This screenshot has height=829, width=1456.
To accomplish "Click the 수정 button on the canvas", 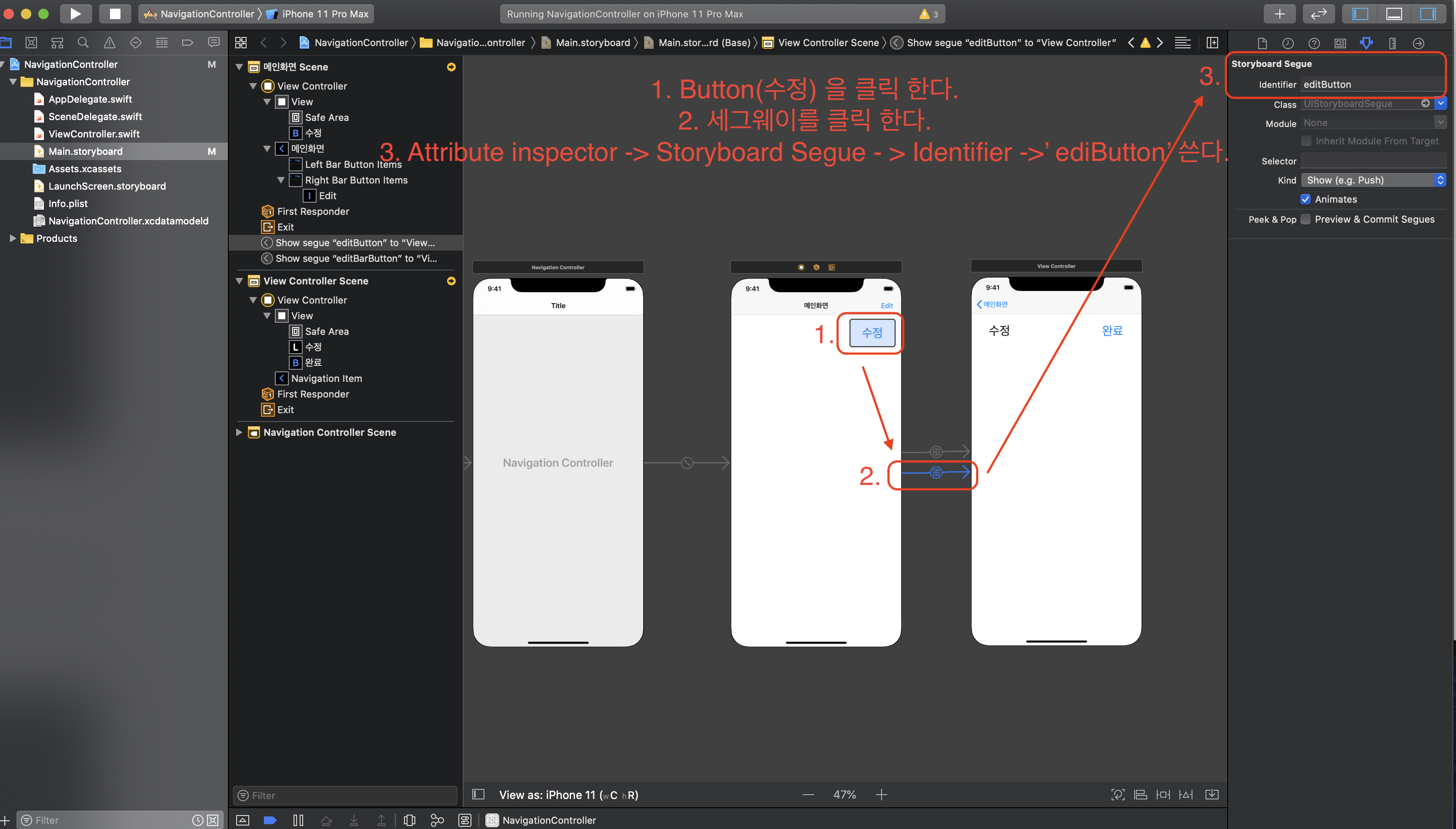I will coord(872,332).
